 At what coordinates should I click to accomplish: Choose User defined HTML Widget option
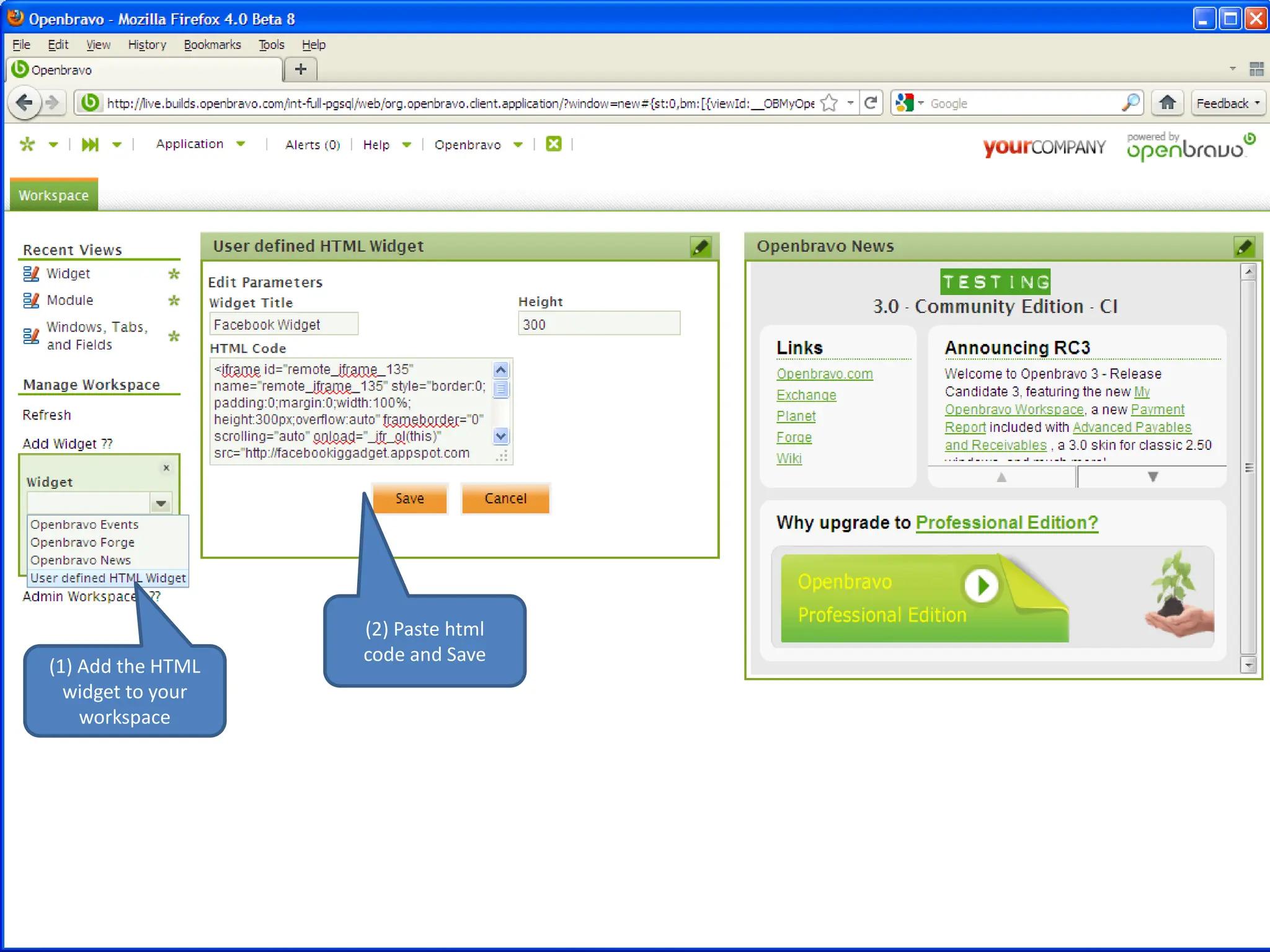108,578
